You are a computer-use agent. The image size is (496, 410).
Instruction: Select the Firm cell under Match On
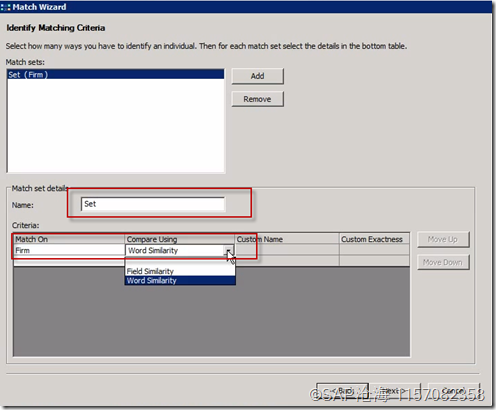pyautogui.click(x=69, y=250)
